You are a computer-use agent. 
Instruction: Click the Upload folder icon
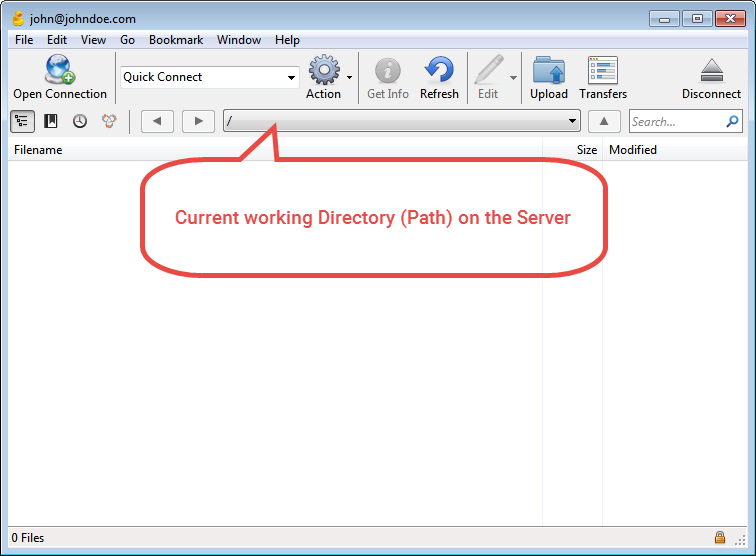pyautogui.click(x=549, y=70)
